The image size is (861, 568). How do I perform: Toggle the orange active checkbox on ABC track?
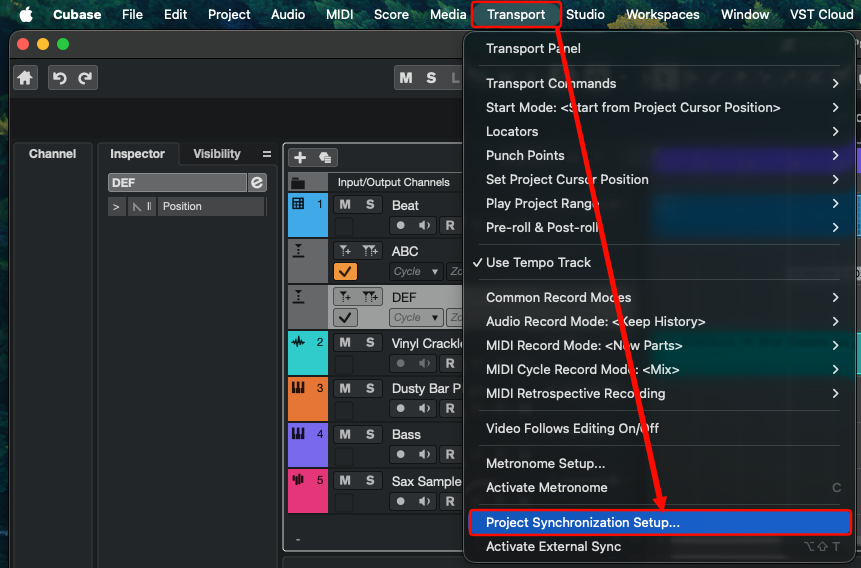click(x=345, y=271)
